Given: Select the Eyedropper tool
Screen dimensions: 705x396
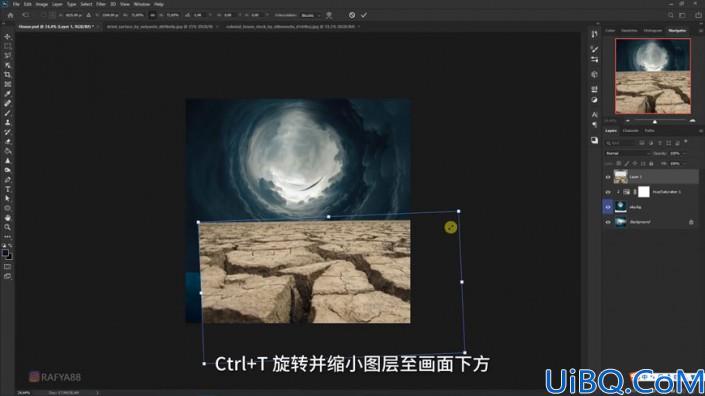Looking at the screenshot, I should (7, 93).
